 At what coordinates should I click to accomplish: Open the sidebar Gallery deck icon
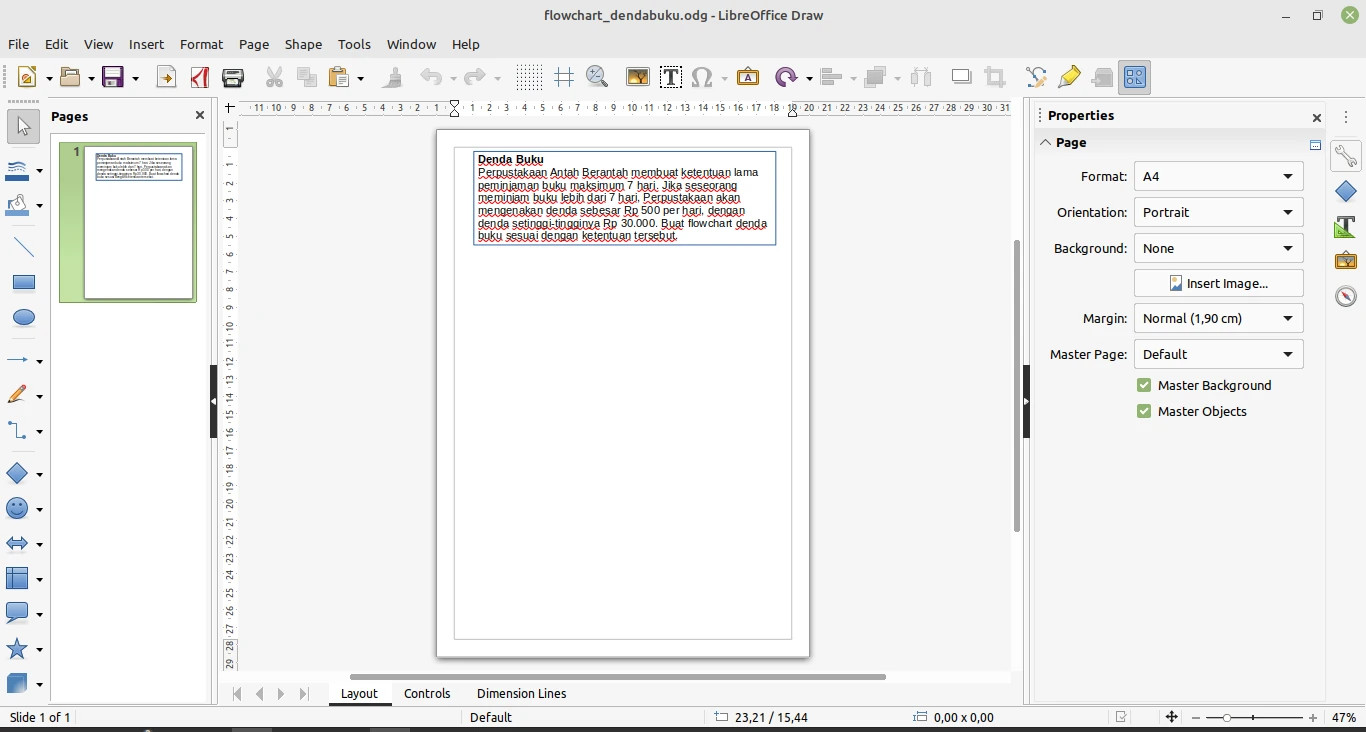1346,261
